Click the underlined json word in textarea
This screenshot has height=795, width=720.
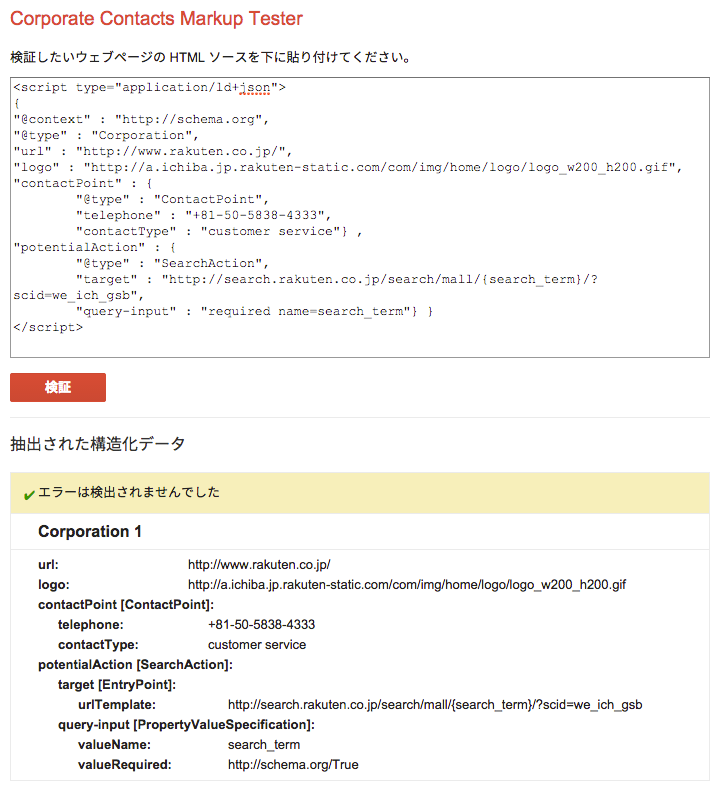click(255, 88)
